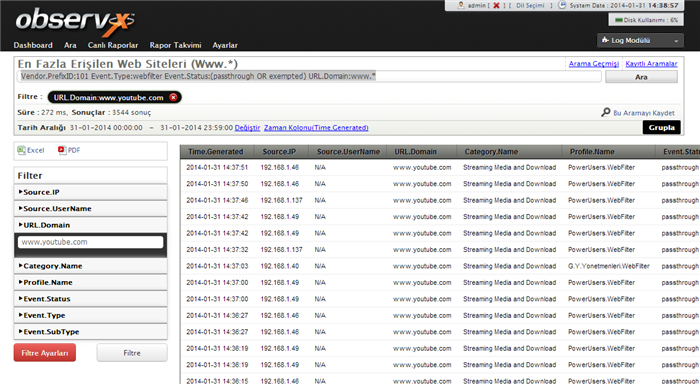Screen dimensions: 700x384
Task: Click the Zaman Kolonu(Time.Generated) link
Action: pyautogui.click(x=316, y=128)
